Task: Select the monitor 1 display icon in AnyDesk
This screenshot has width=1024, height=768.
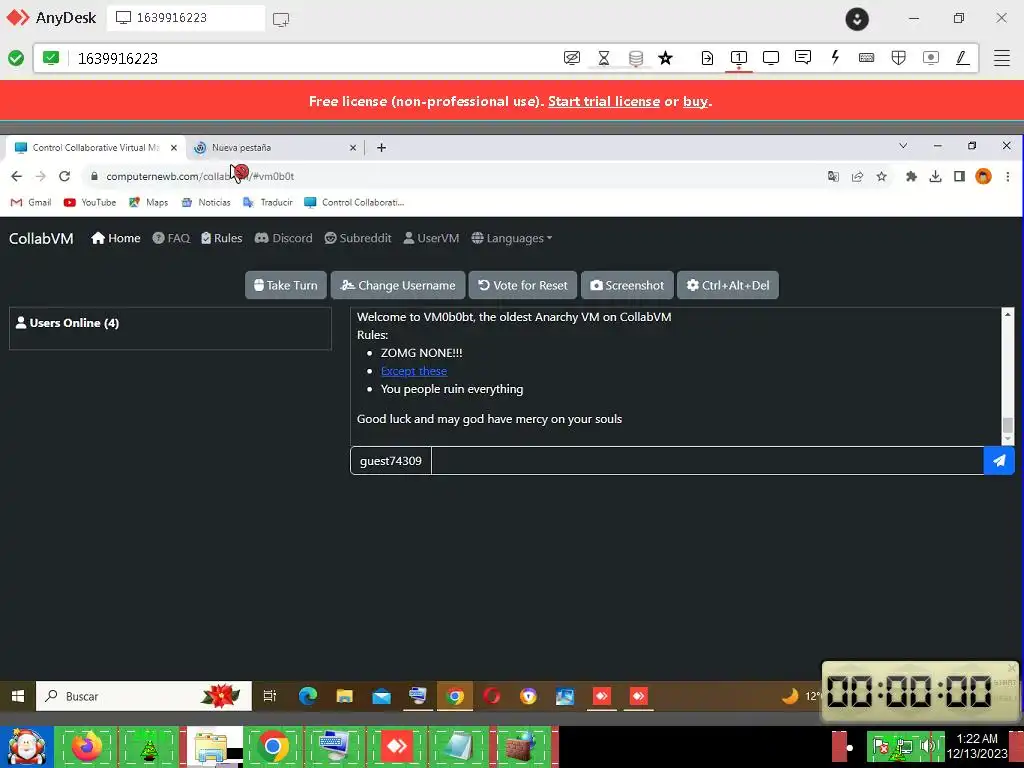Action: [x=739, y=58]
